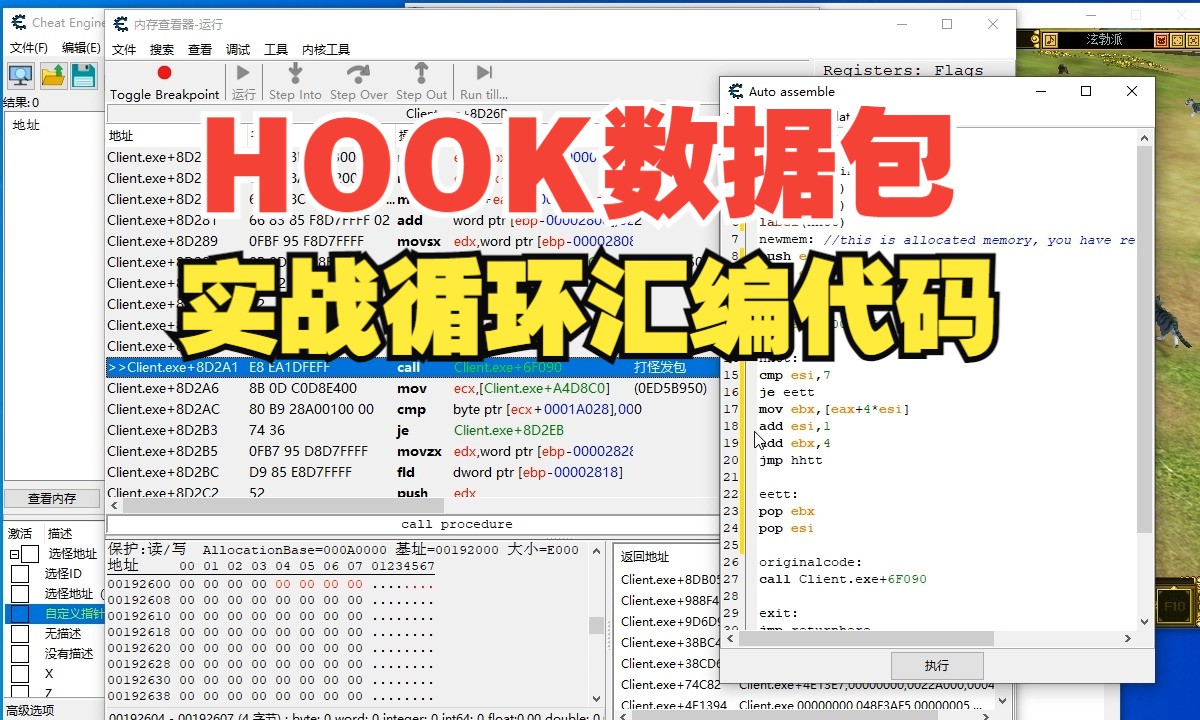The width and height of the screenshot is (1200, 720).
Task: Click the Run till icon in debugger toolbar
Action: (x=482, y=73)
